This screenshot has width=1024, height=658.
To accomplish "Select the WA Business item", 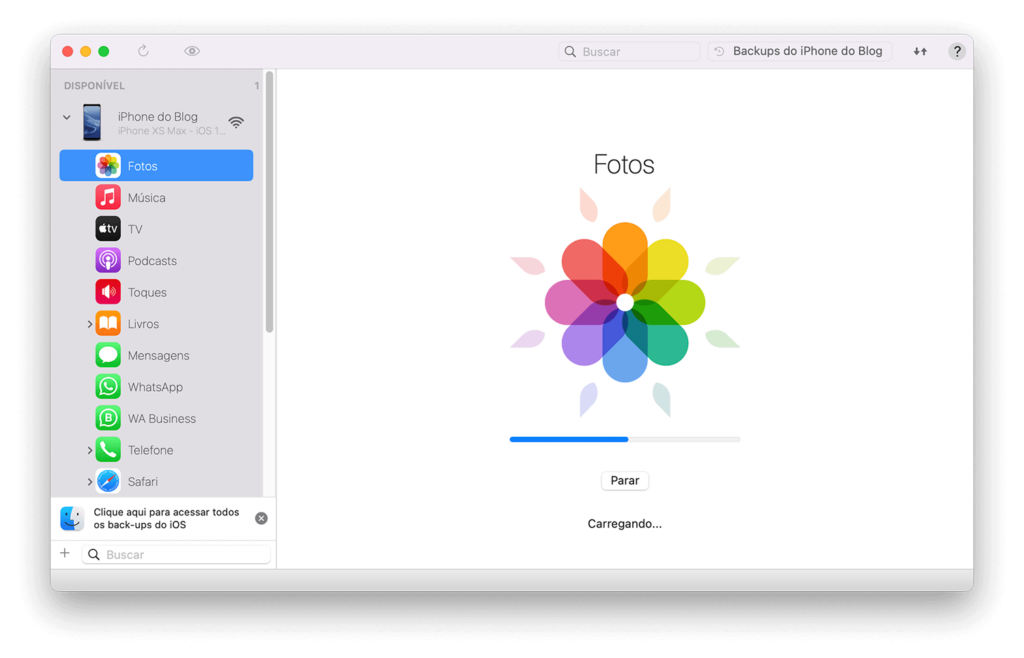I will tap(161, 419).
